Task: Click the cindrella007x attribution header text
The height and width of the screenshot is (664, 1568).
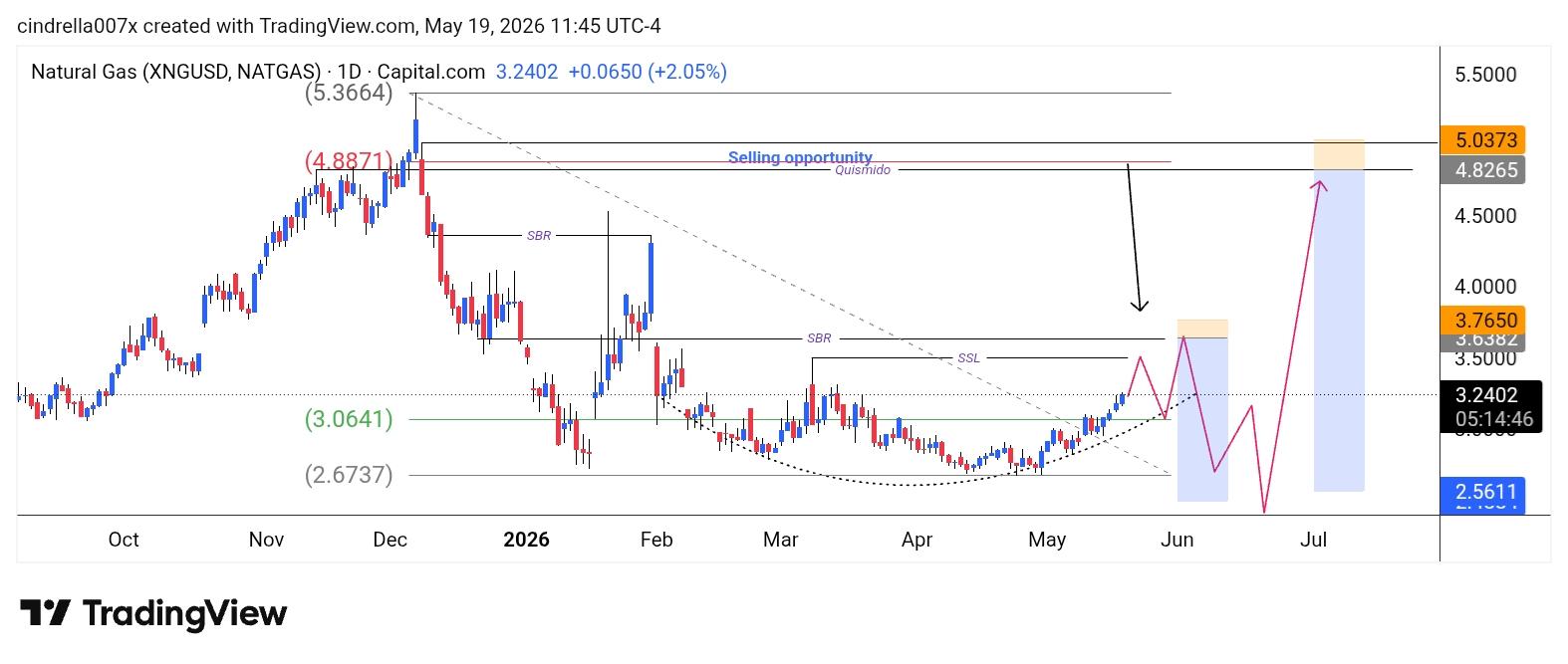Action: [x=339, y=26]
